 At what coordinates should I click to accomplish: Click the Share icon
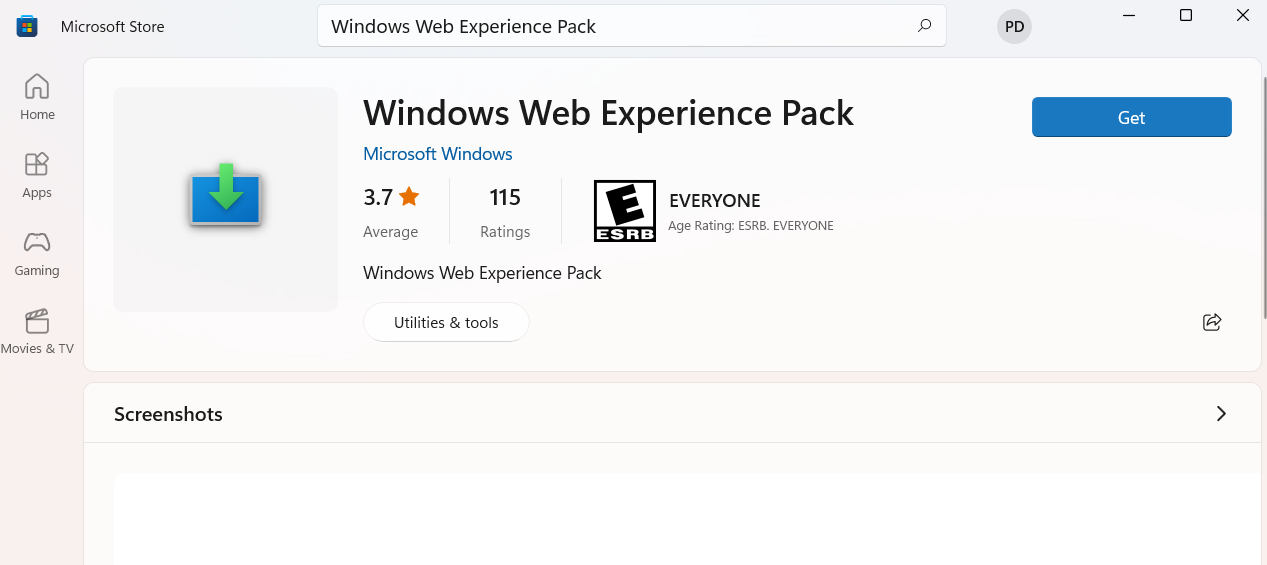(1212, 322)
